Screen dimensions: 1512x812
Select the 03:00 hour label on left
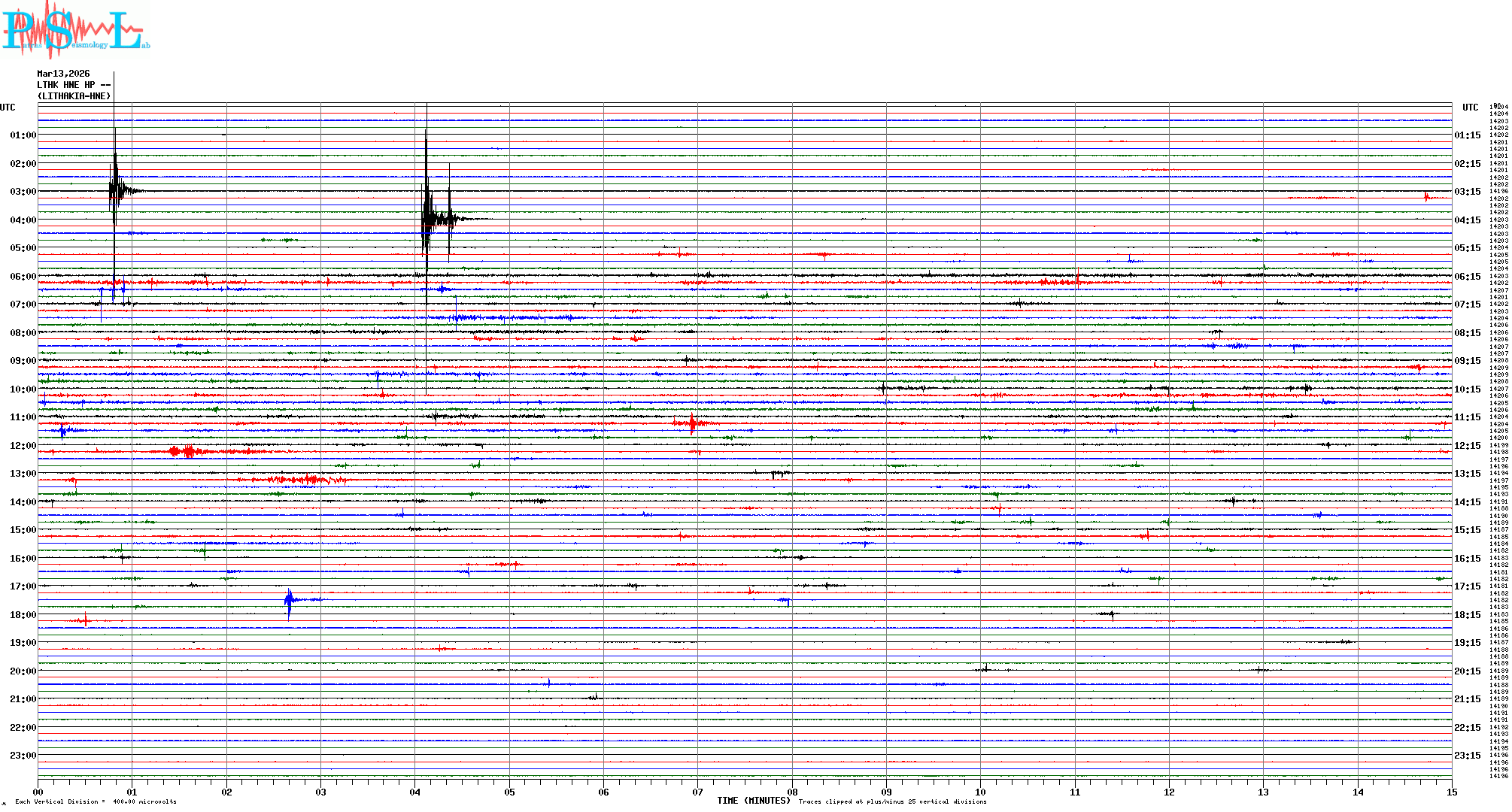coord(23,192)
